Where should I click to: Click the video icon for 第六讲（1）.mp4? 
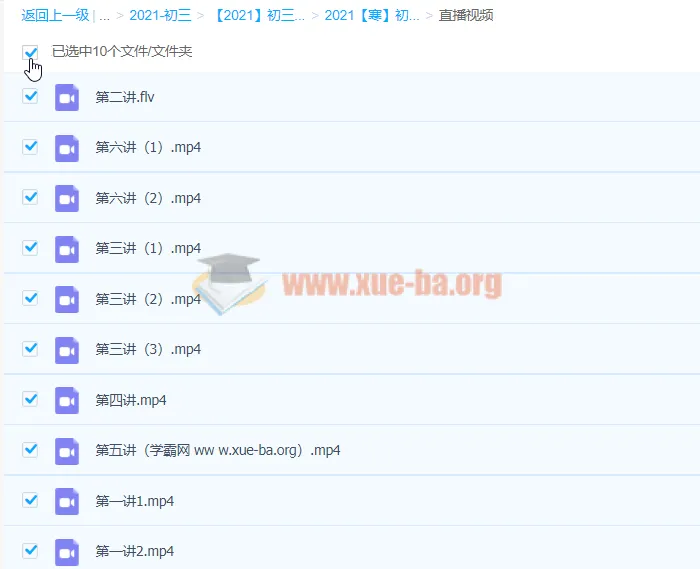(67, 148)
